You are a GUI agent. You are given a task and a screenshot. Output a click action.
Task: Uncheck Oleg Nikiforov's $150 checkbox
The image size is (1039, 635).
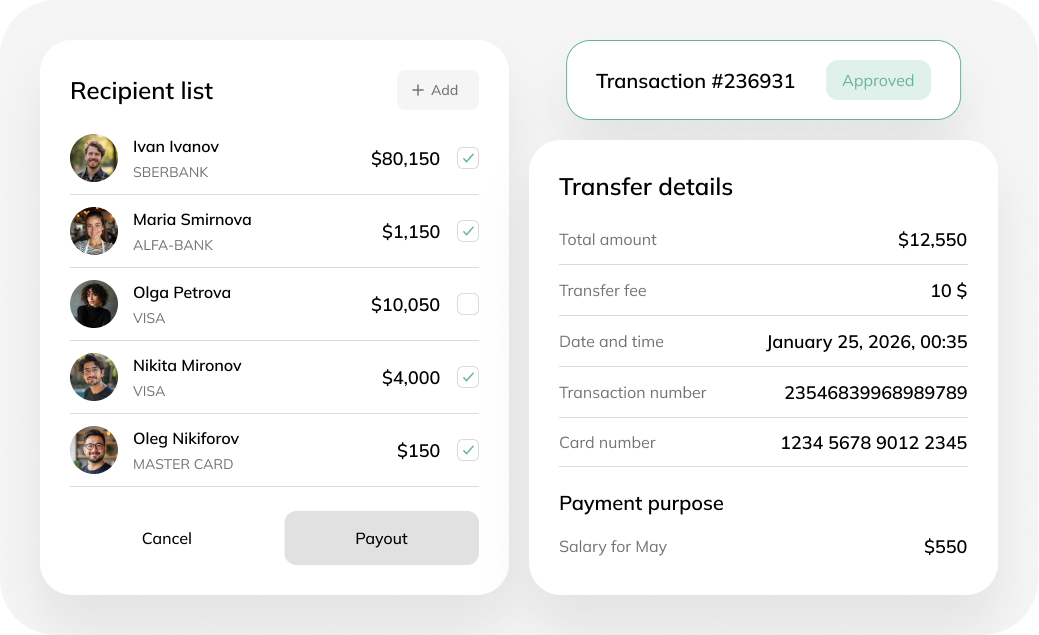468,450
